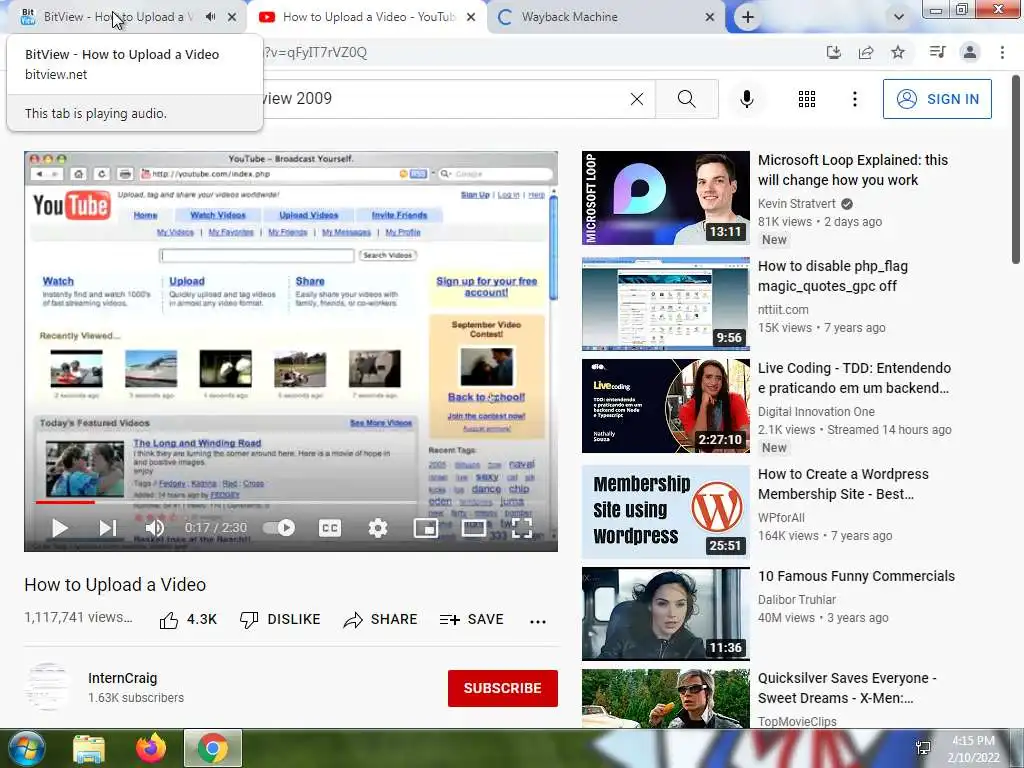
Task: Click the YouTube search magnifier button
Action: 686,99
